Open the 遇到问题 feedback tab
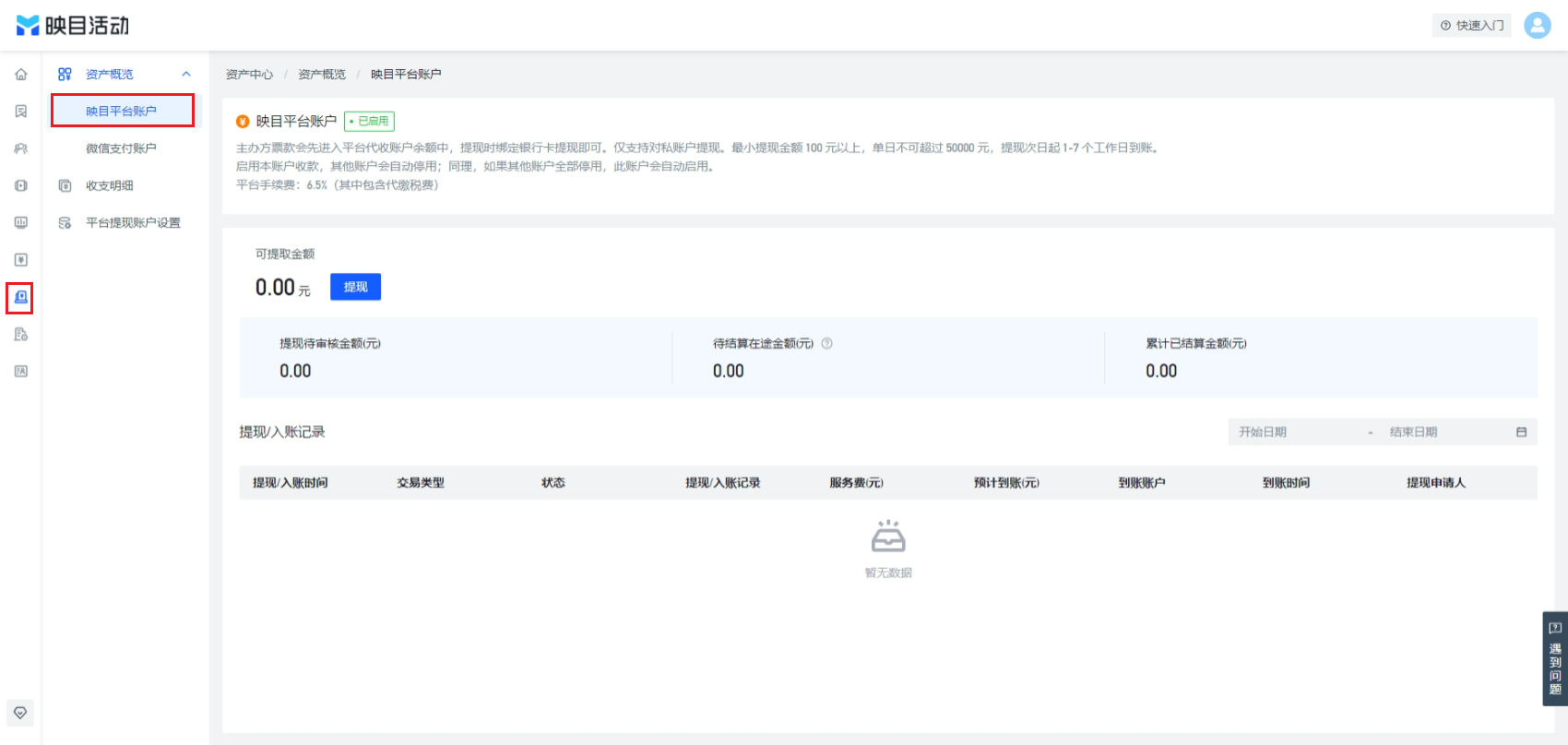Viewport: 1568px width, 745px height. (x=1555, y=658)
